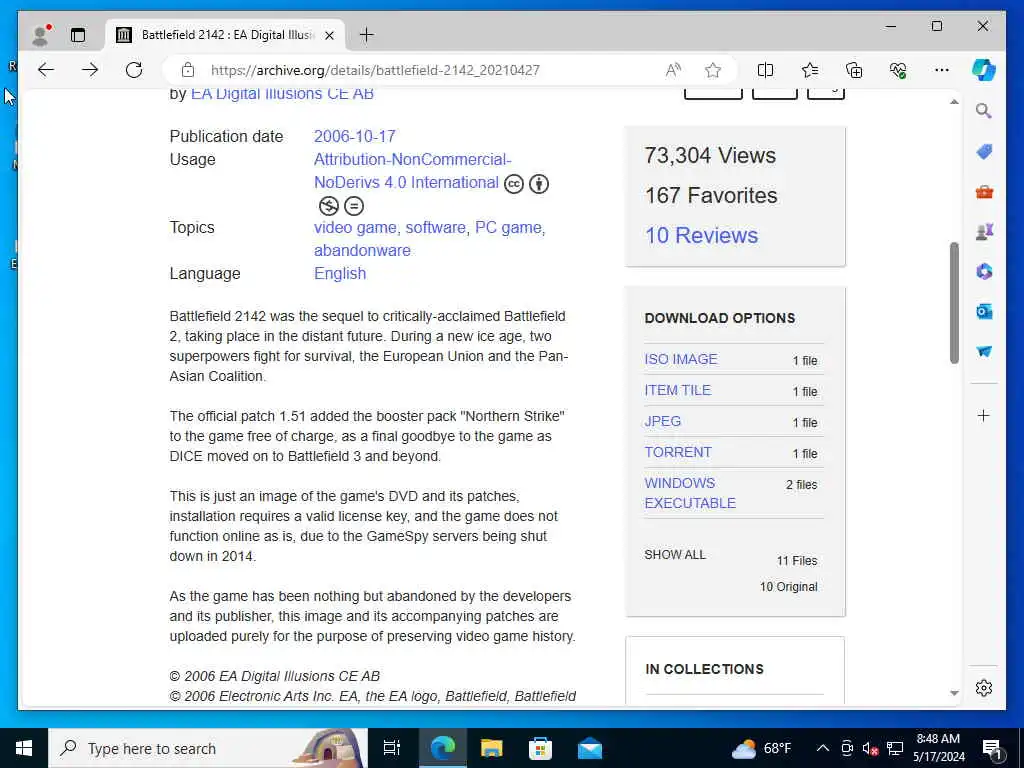1024x768 pixels.
Task: Download the ISO IMAGE file
Action: point(681,359)
